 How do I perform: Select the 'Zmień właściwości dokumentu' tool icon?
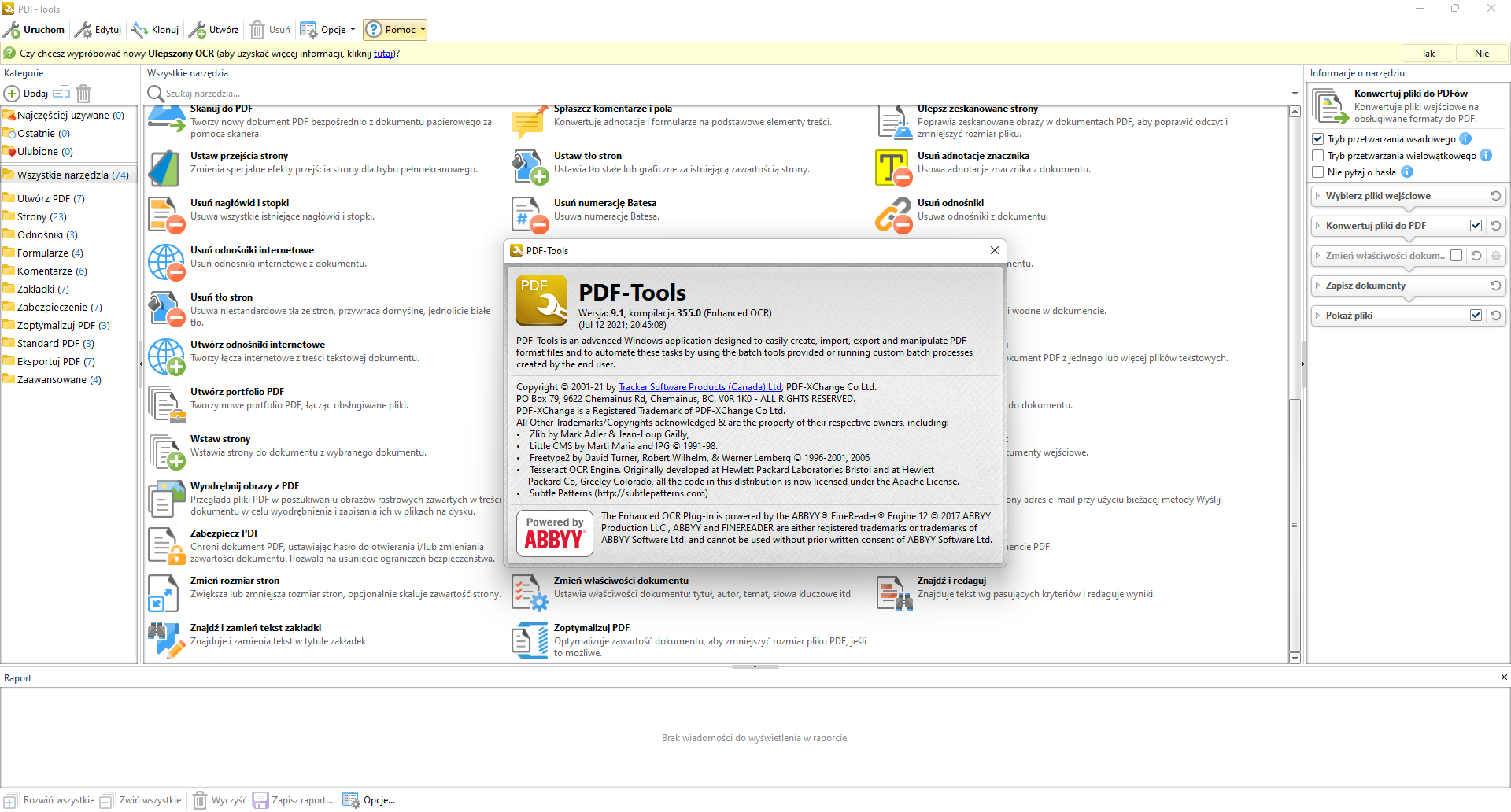(x=530, y=592)
